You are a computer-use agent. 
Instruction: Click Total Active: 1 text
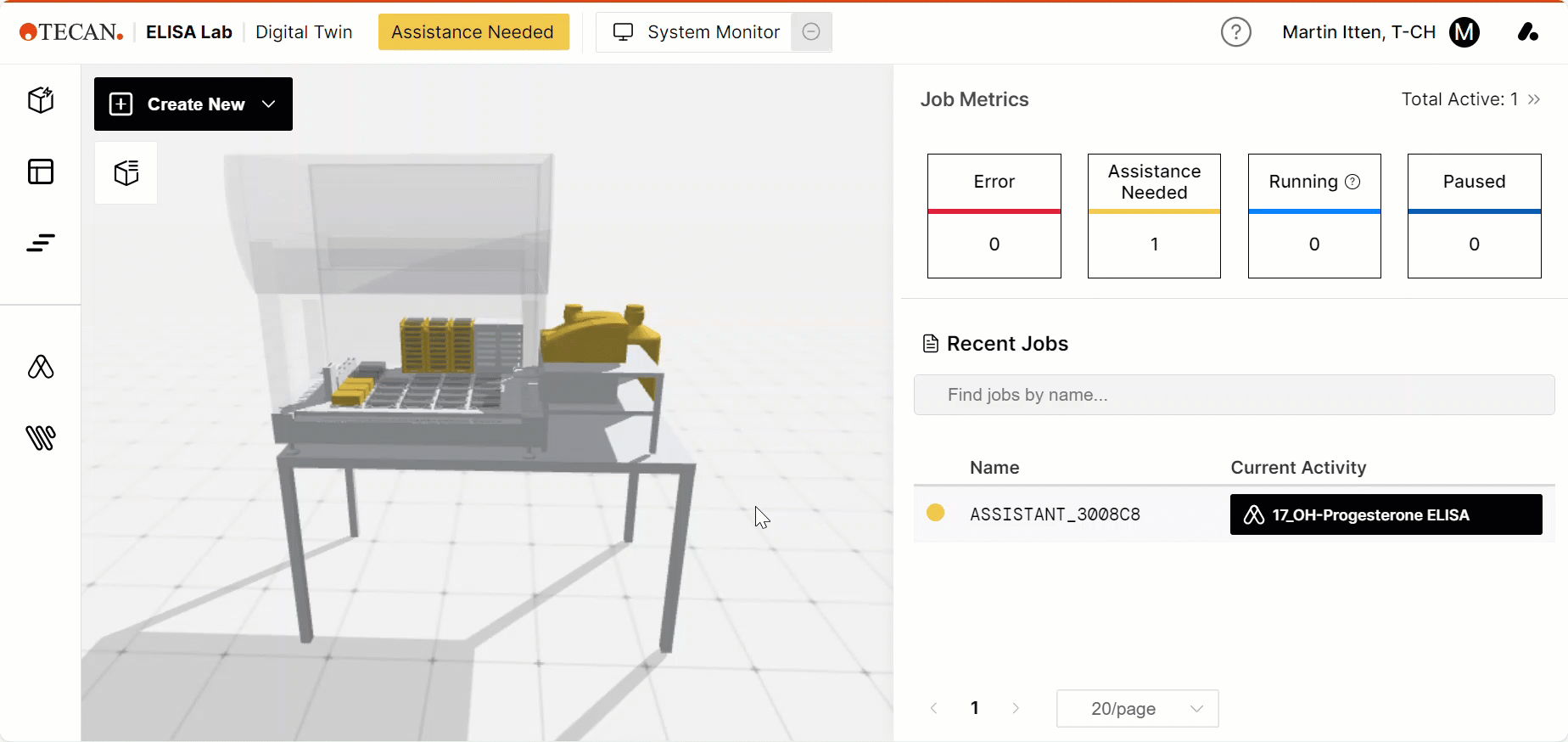point(1459,99)
